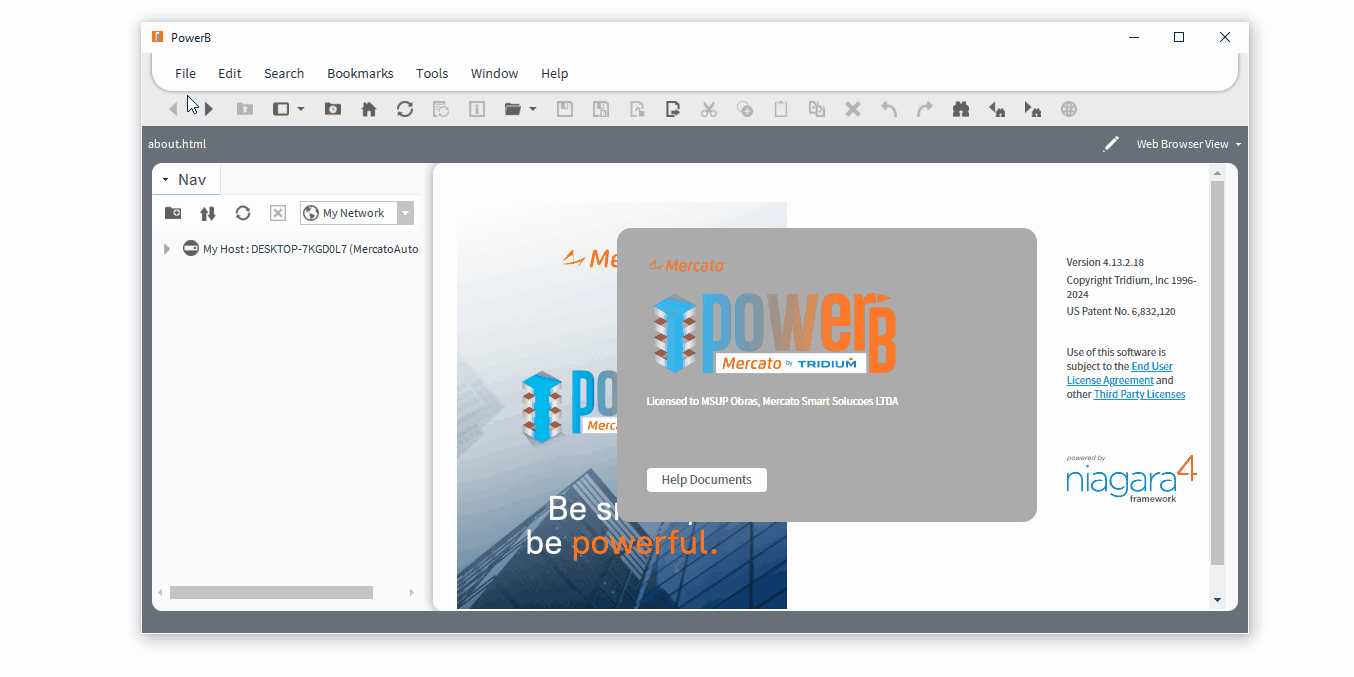The height and width of the screenshot is (677, 1354).
Task: Open the My Network combo box
Action: pyautogui.click(x=357, y=213)
